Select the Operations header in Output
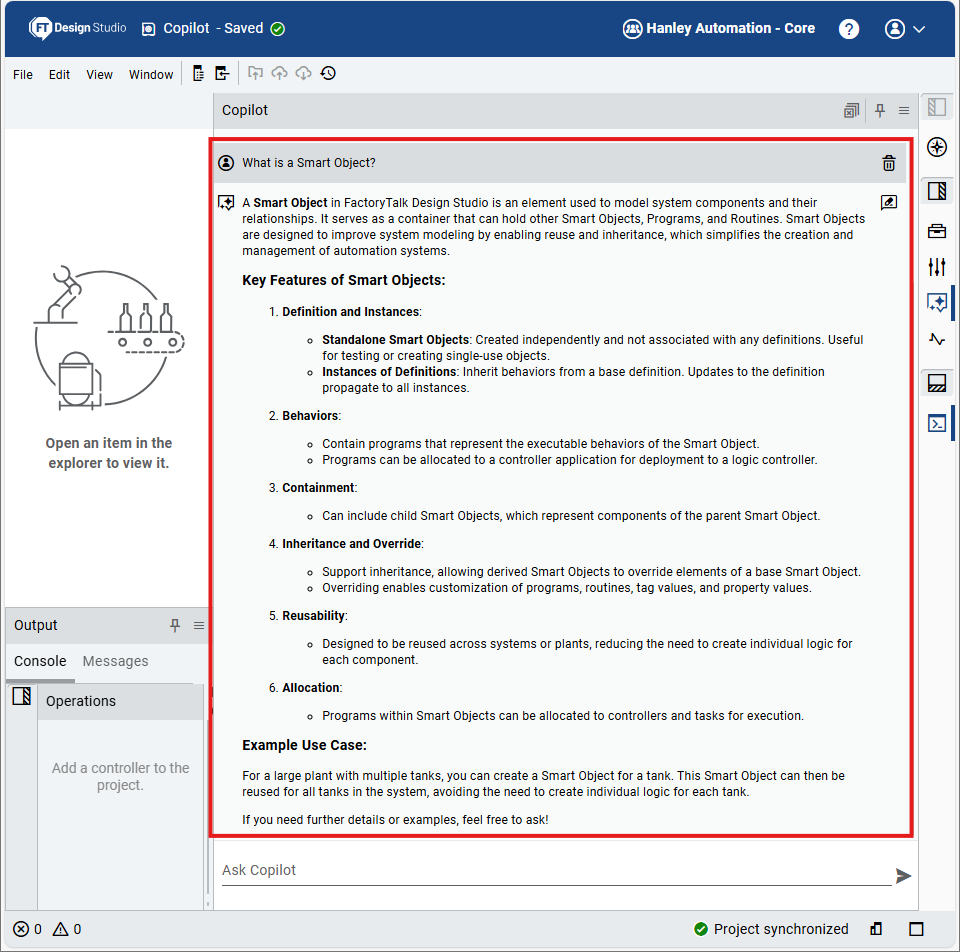The image size is (960, 952). 120,701
